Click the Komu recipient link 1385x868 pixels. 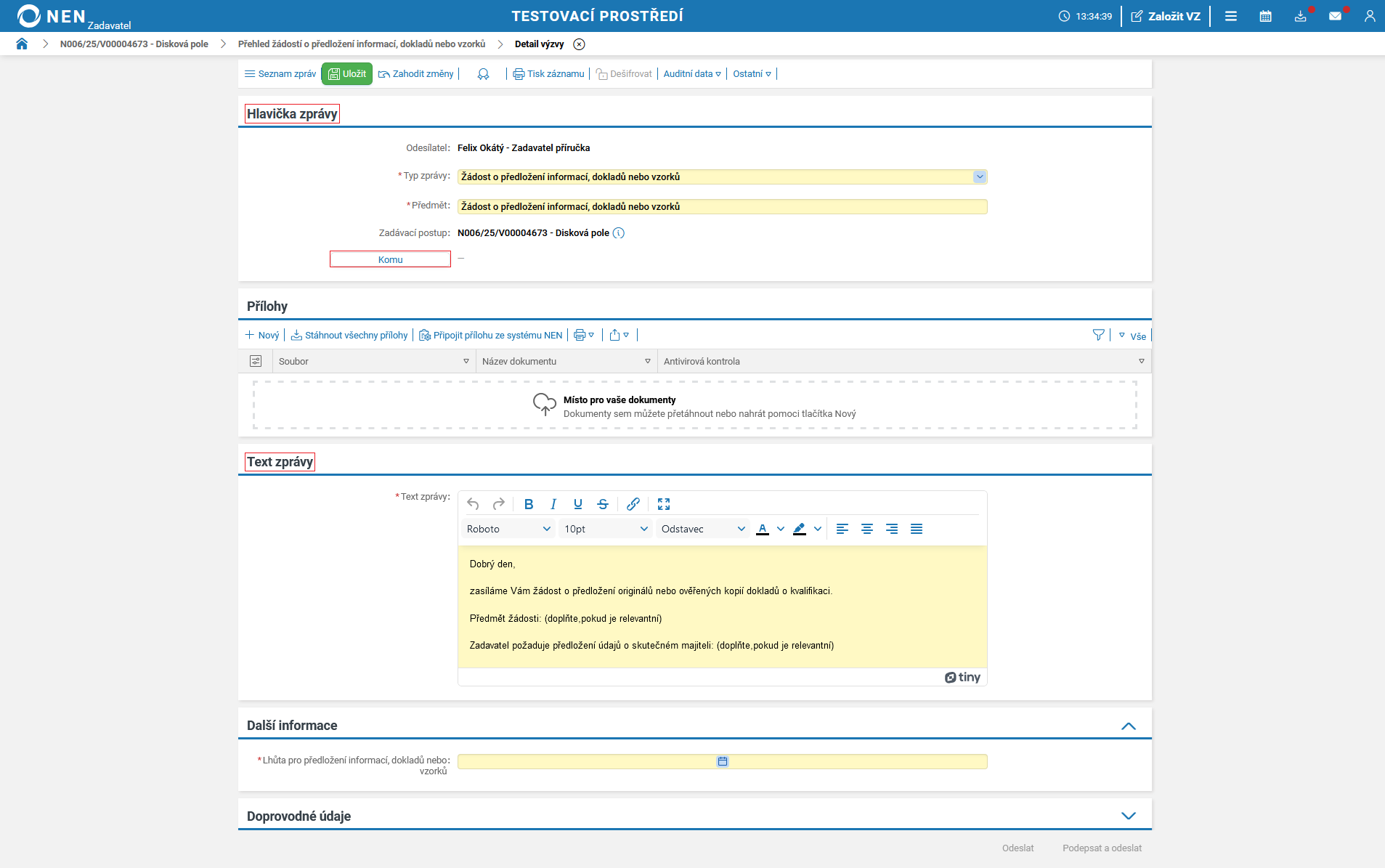pos(390,259)
